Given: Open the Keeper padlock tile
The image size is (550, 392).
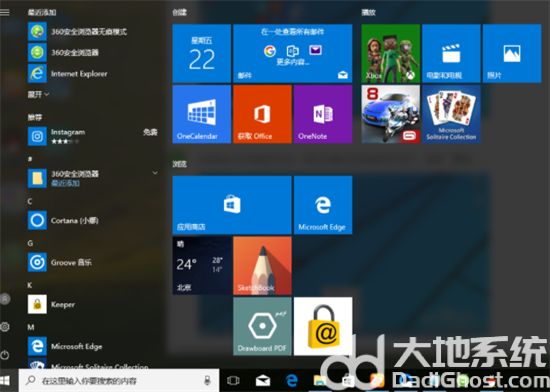Looking at the screenshot, I should [323, 326].
